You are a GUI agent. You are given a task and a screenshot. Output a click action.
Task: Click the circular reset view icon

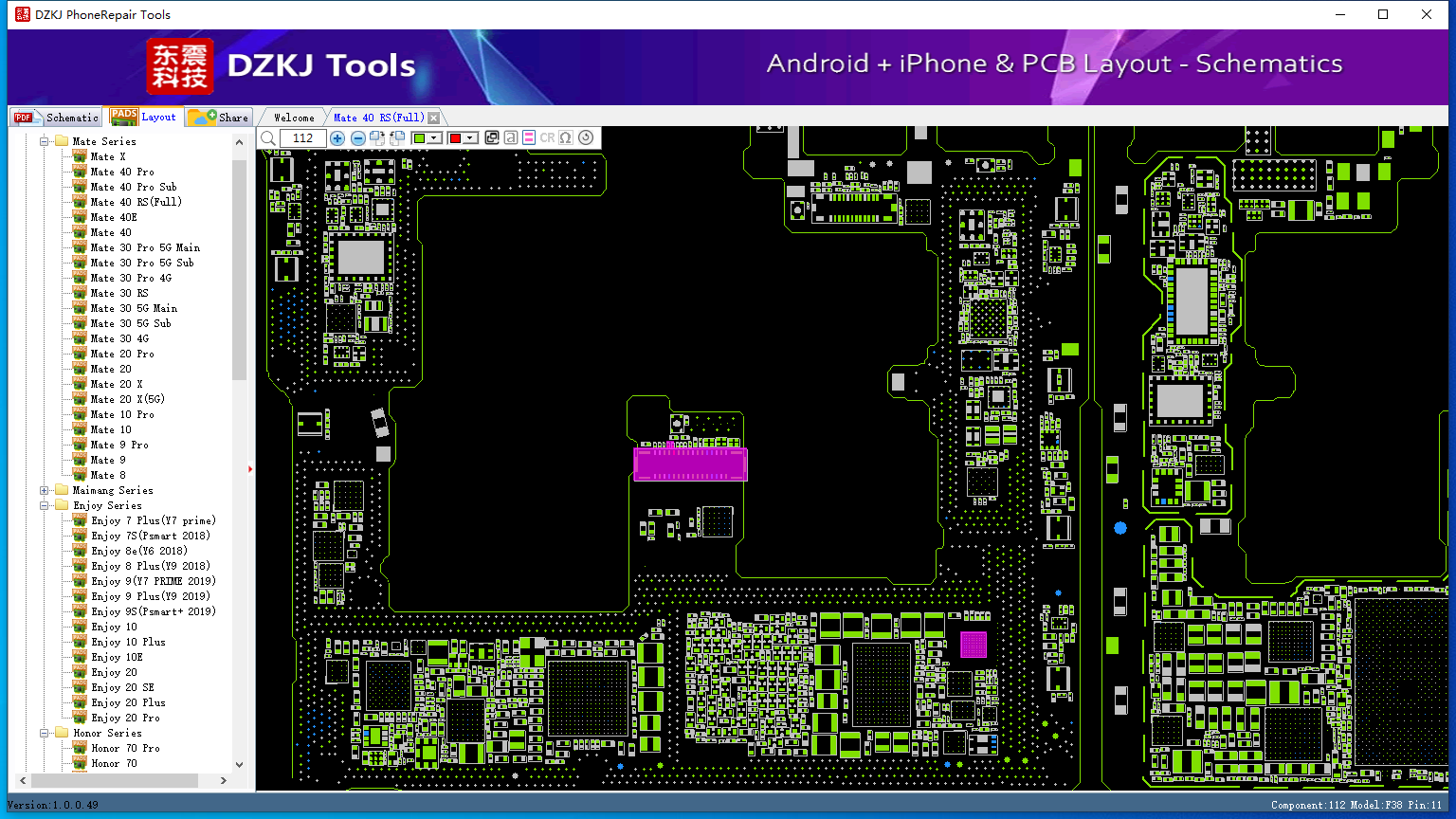pyautogui.click(x=586, y=138)
